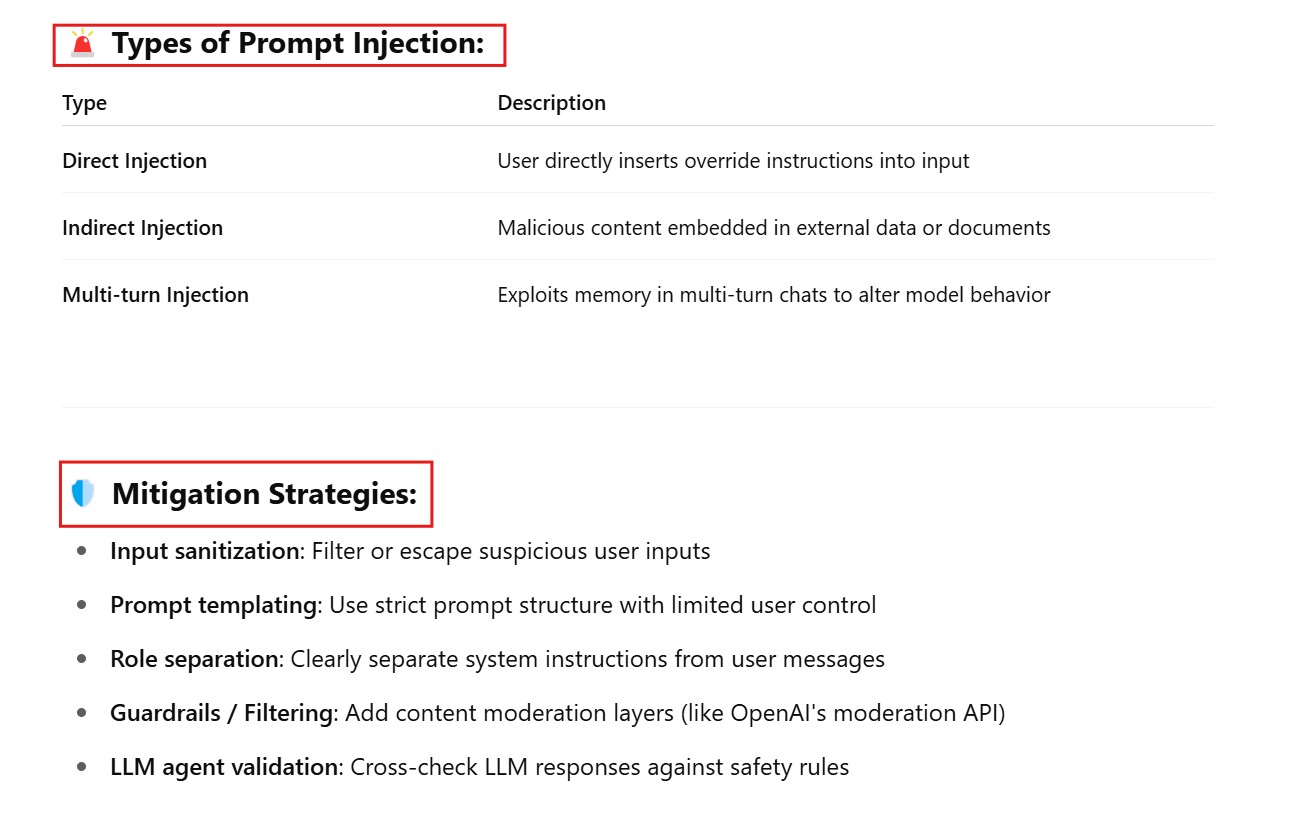
Task: Click the 'Type' column header
Action: coord(84,103)
